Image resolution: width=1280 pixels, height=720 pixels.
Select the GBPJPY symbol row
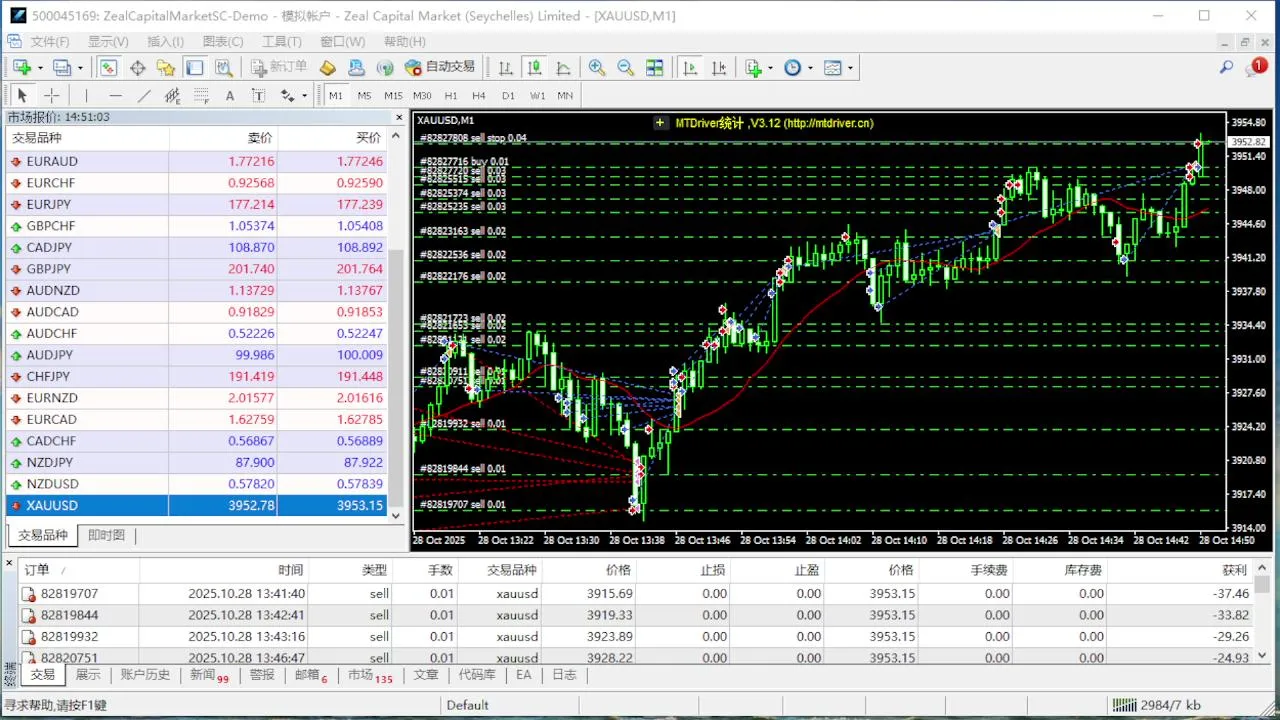(x=196, y=269)
